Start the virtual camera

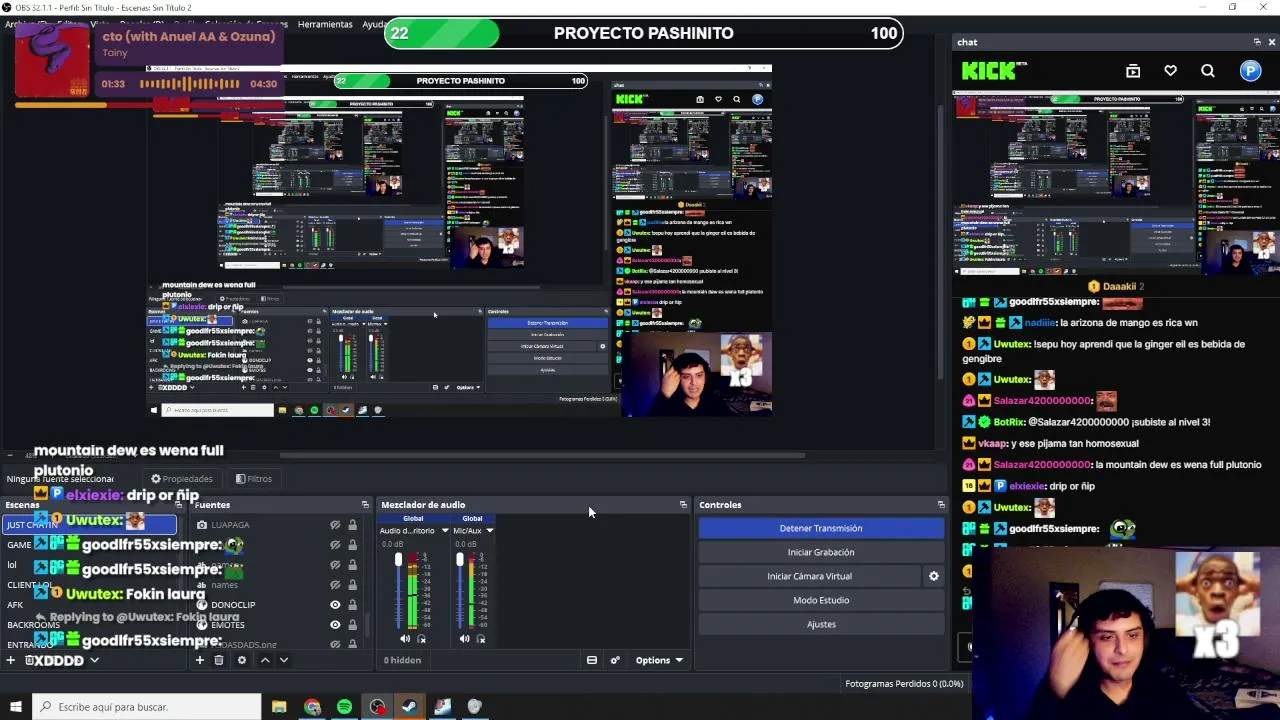809,576
